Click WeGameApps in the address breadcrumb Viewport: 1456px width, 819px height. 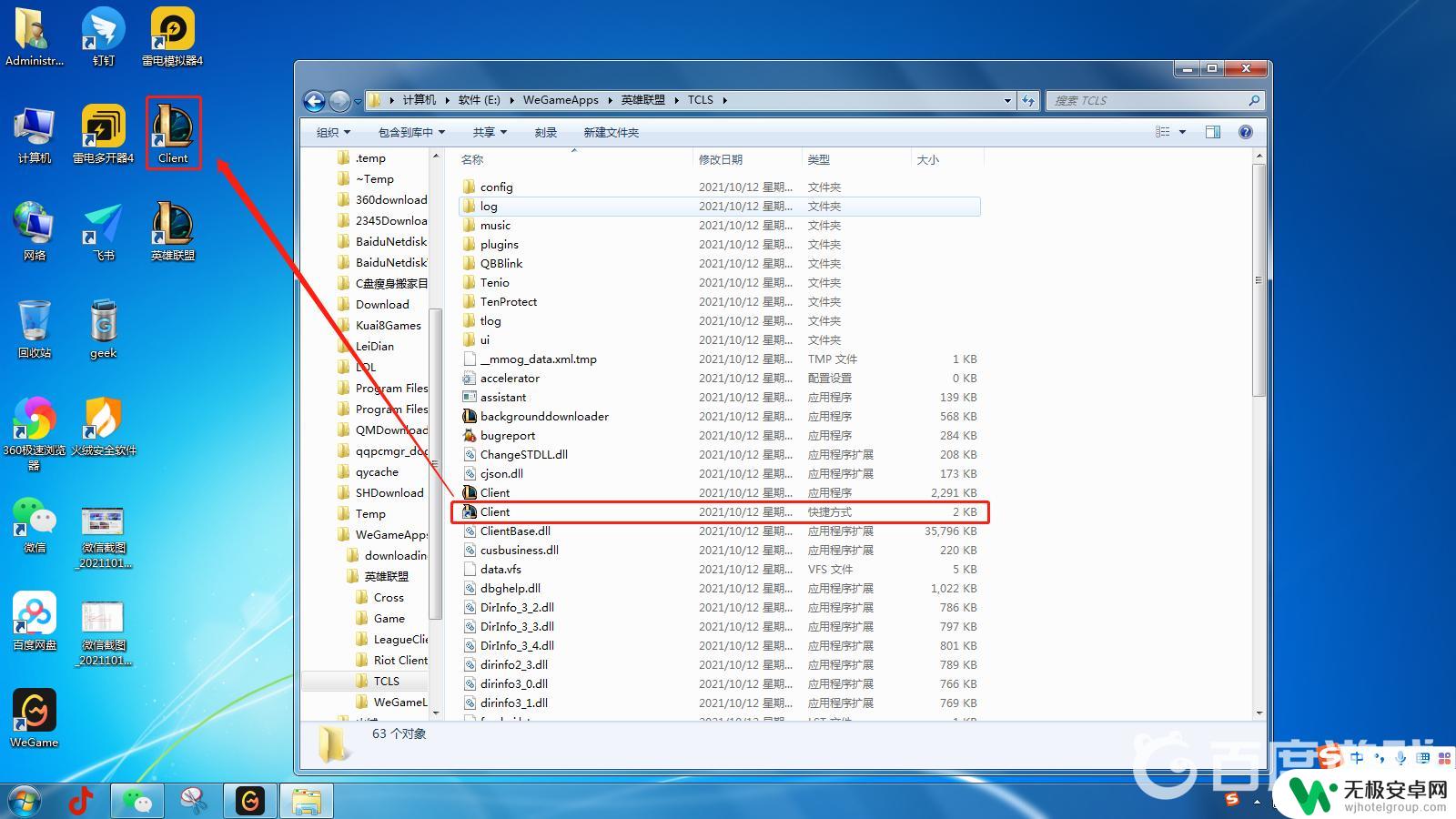click(x=561, y=100)
